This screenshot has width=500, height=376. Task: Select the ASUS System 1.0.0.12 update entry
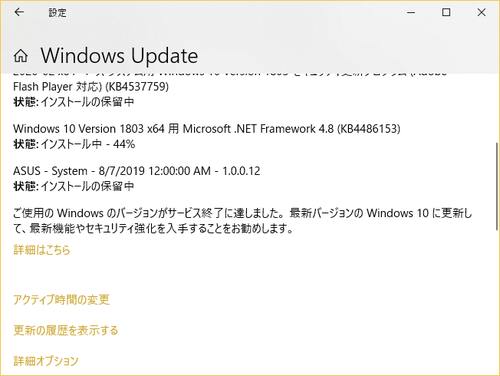(x=137, y=171)
